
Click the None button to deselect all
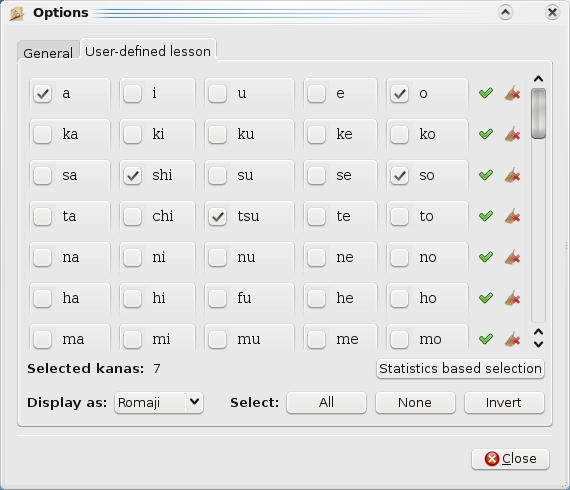415,402
